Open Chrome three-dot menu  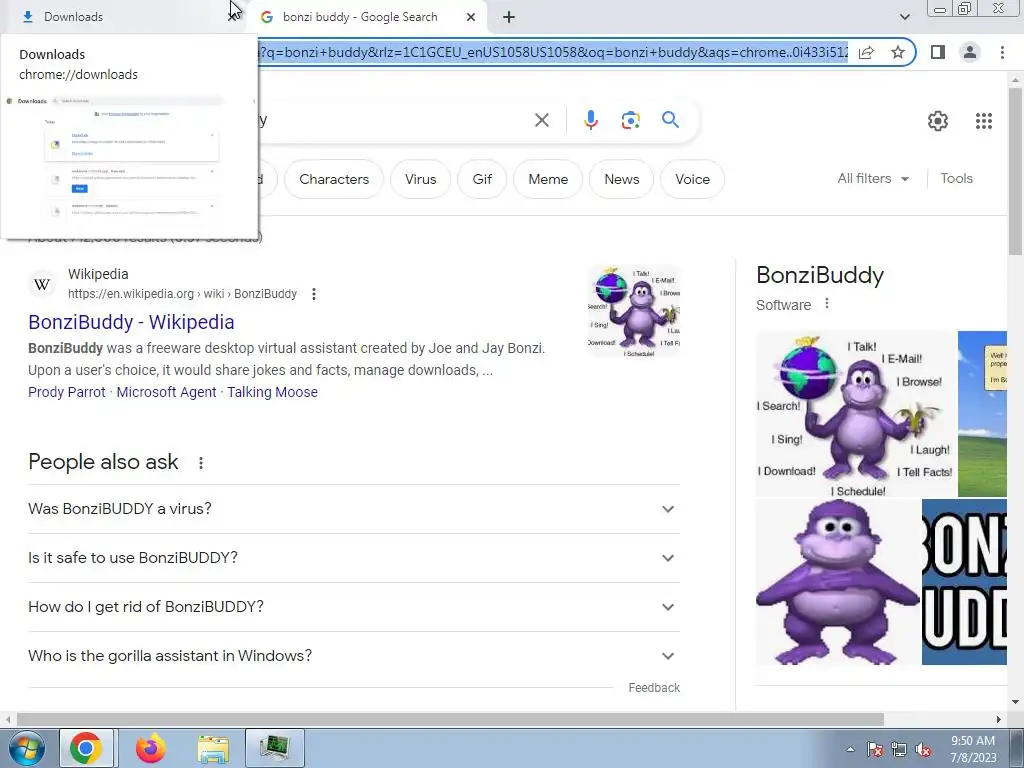(x=1002, y=52)
